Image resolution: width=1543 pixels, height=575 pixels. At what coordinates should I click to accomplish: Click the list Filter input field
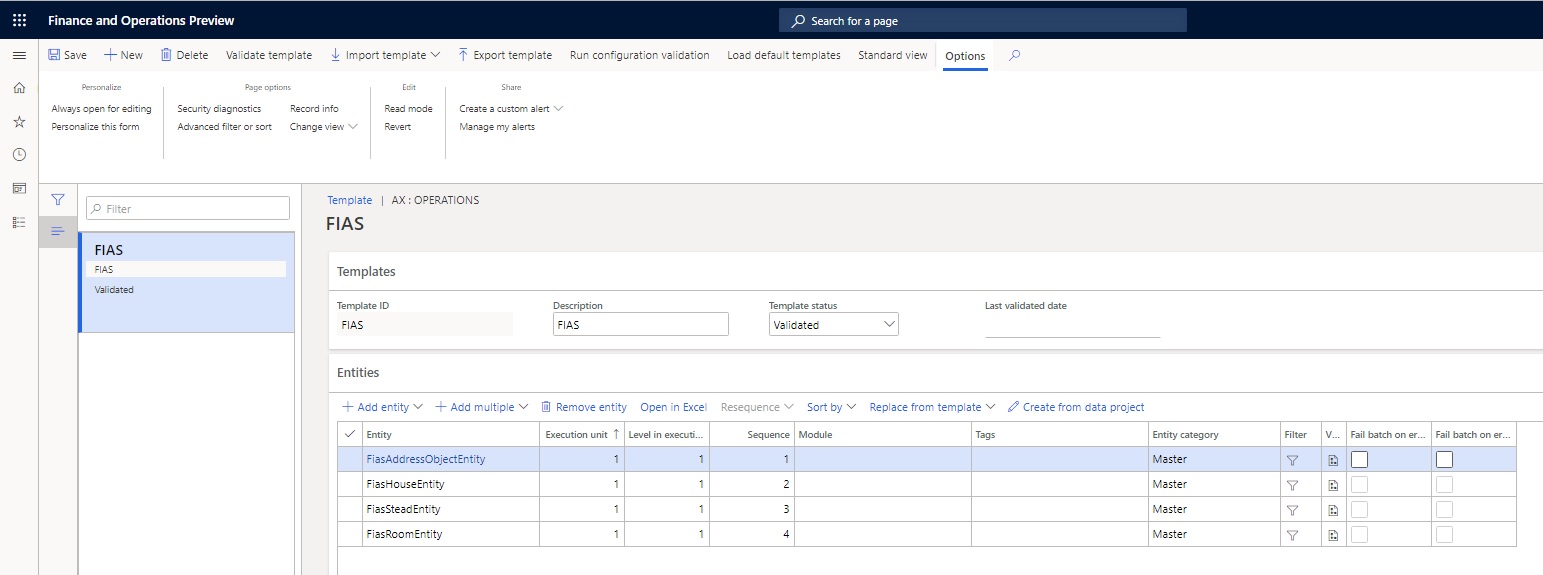pyautogui.click(x=188, y=208)
